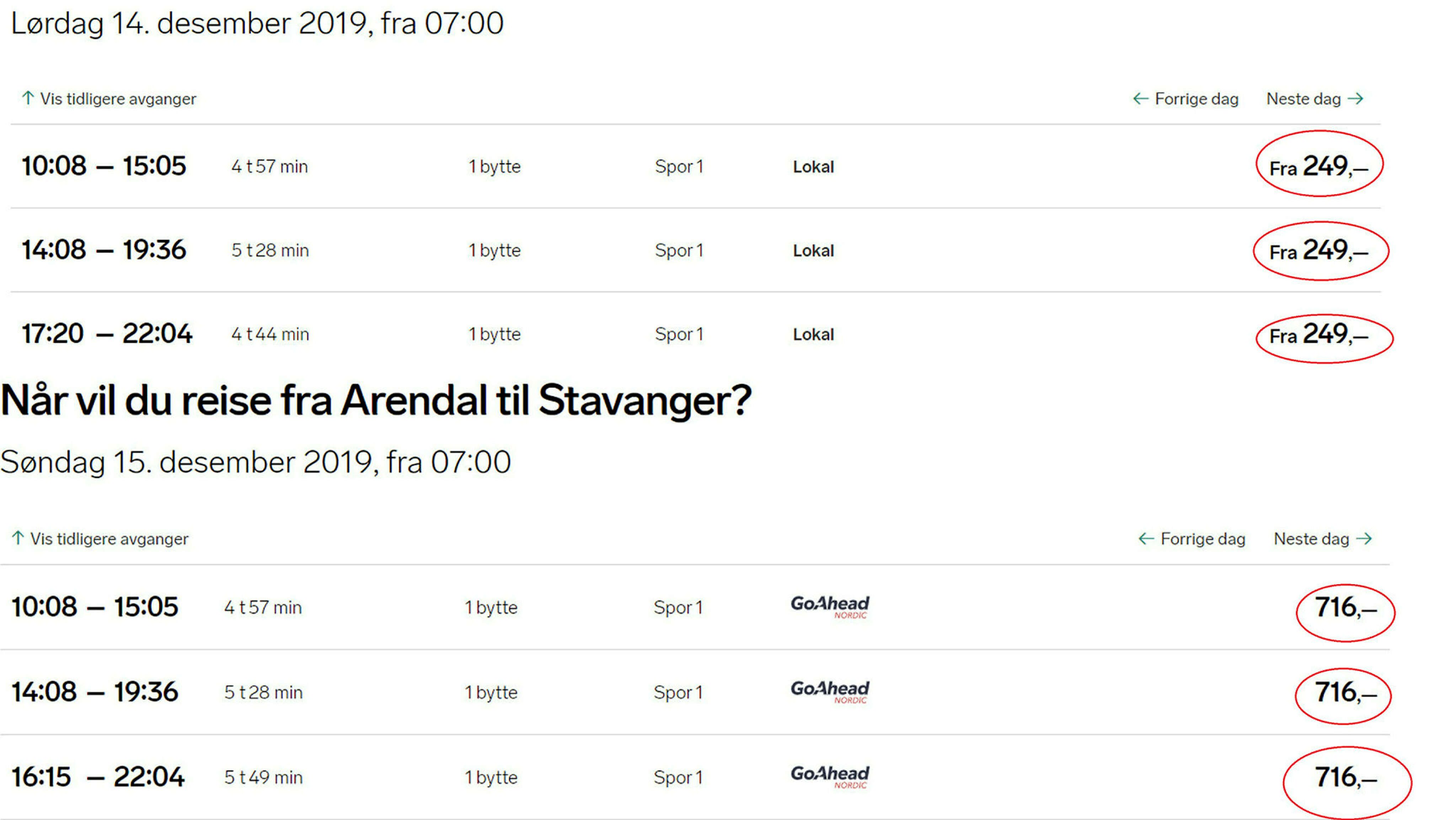
Task: Open 'Vis tidligere avganger' link under Sunday
Action: click(109, 538)
